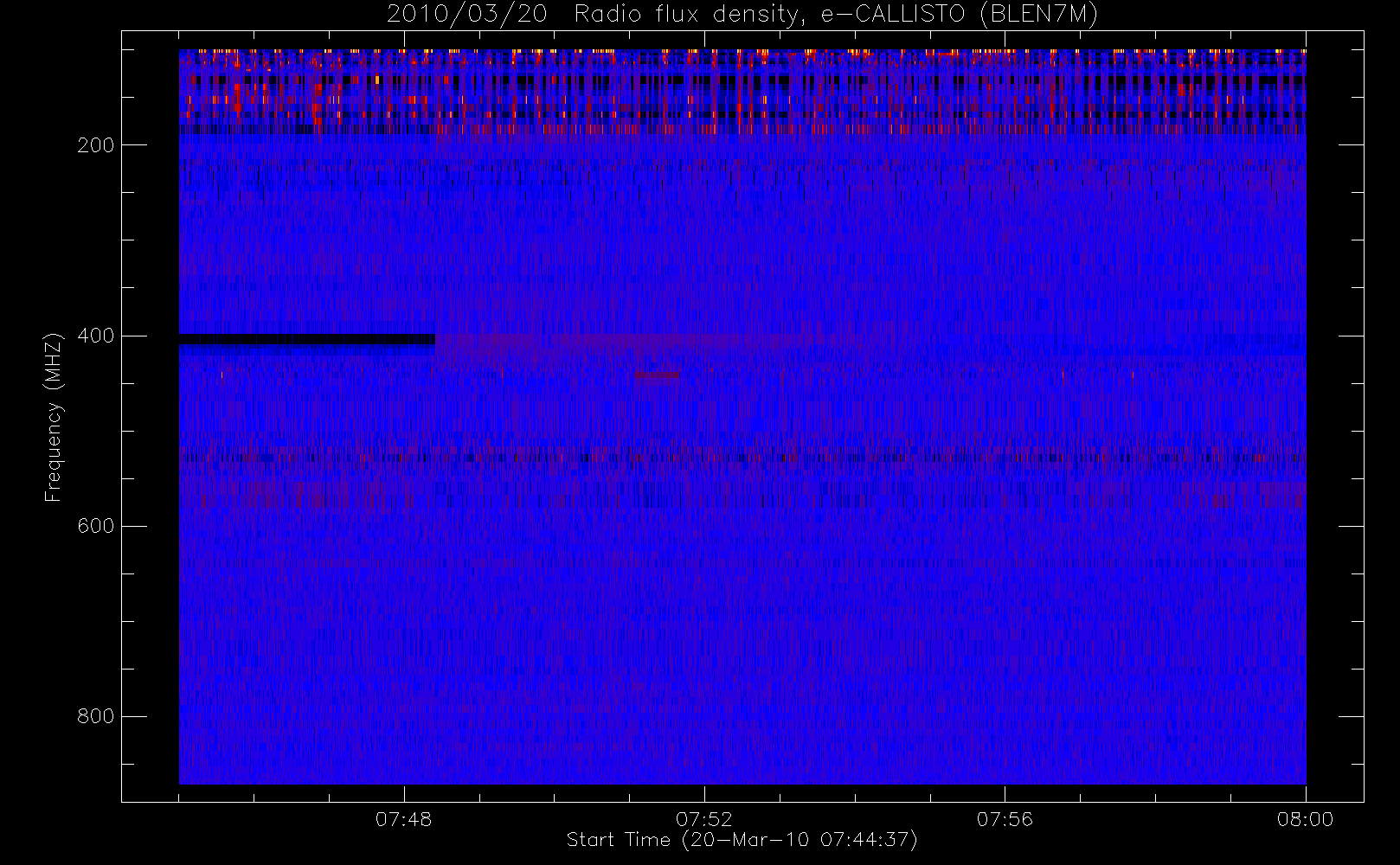The width and height of the screenshot is (1400, 865).
Task: Click the 400 frequency tick label
Action: tap(95, 336)
